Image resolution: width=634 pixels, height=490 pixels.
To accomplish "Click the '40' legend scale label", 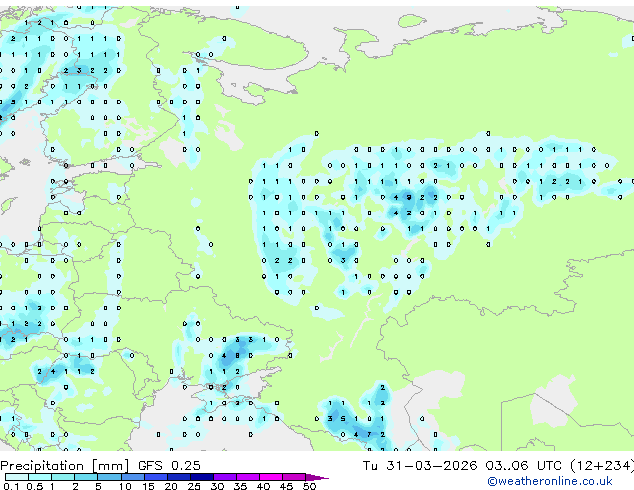I will click(263, 486).
